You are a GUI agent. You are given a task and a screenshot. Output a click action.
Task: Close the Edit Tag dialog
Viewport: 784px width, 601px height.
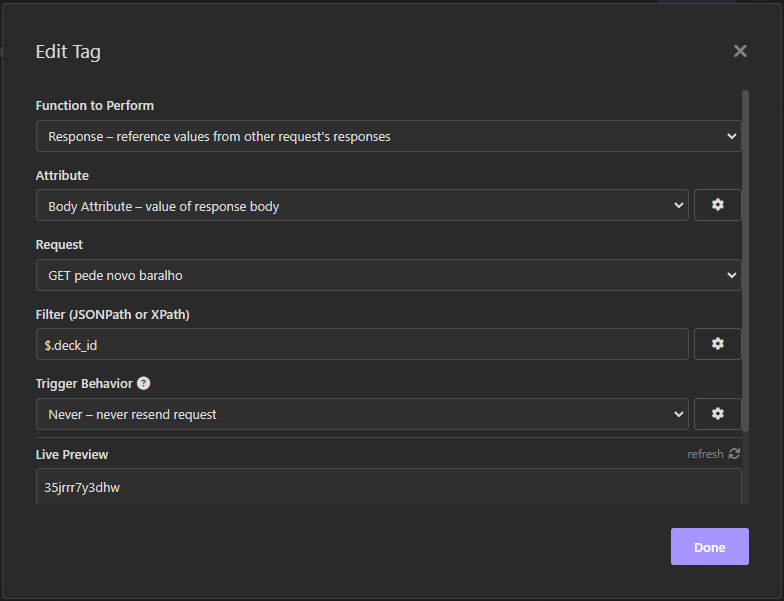740,51
